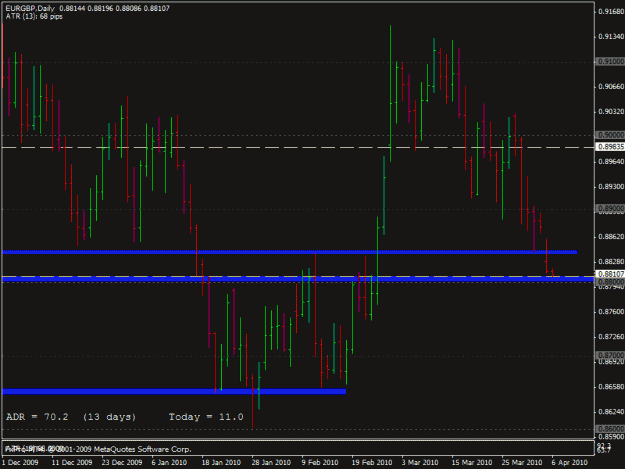The width and height of the screenshot is (625, 469).
Task: Click the 0.88280 price axis label
Action: 611,262
